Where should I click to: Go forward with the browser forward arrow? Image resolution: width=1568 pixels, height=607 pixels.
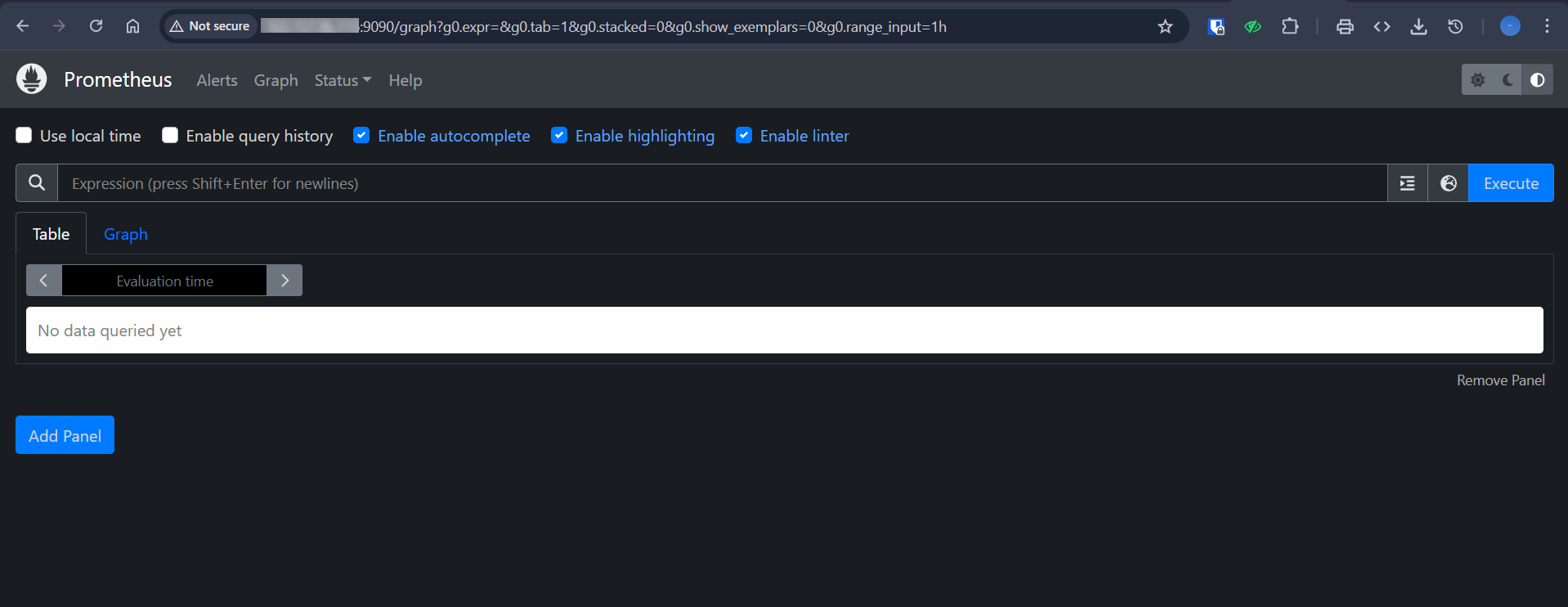coord(59,26)
